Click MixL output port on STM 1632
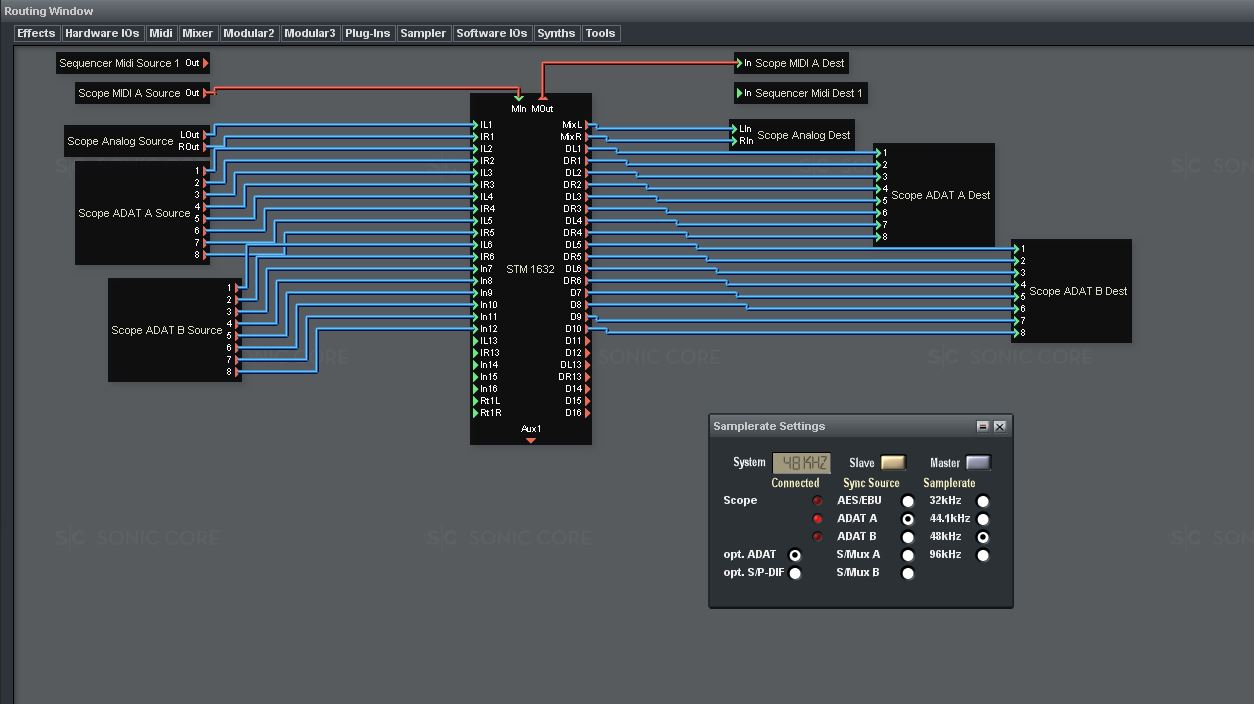Image resolution: width=1254 pixels, height=704 pixels. 587,125
